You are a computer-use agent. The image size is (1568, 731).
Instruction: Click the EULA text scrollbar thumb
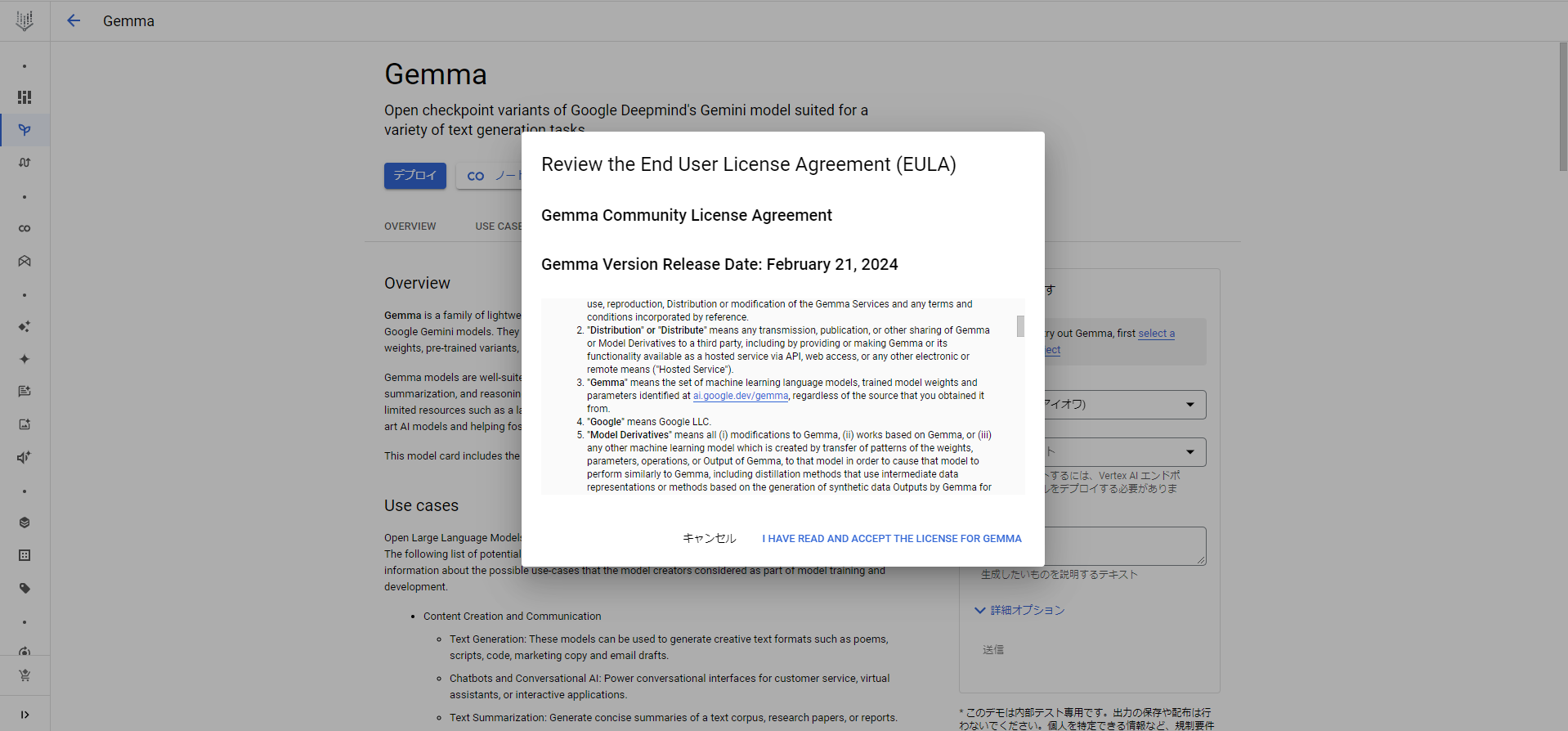coord(1020,325)
